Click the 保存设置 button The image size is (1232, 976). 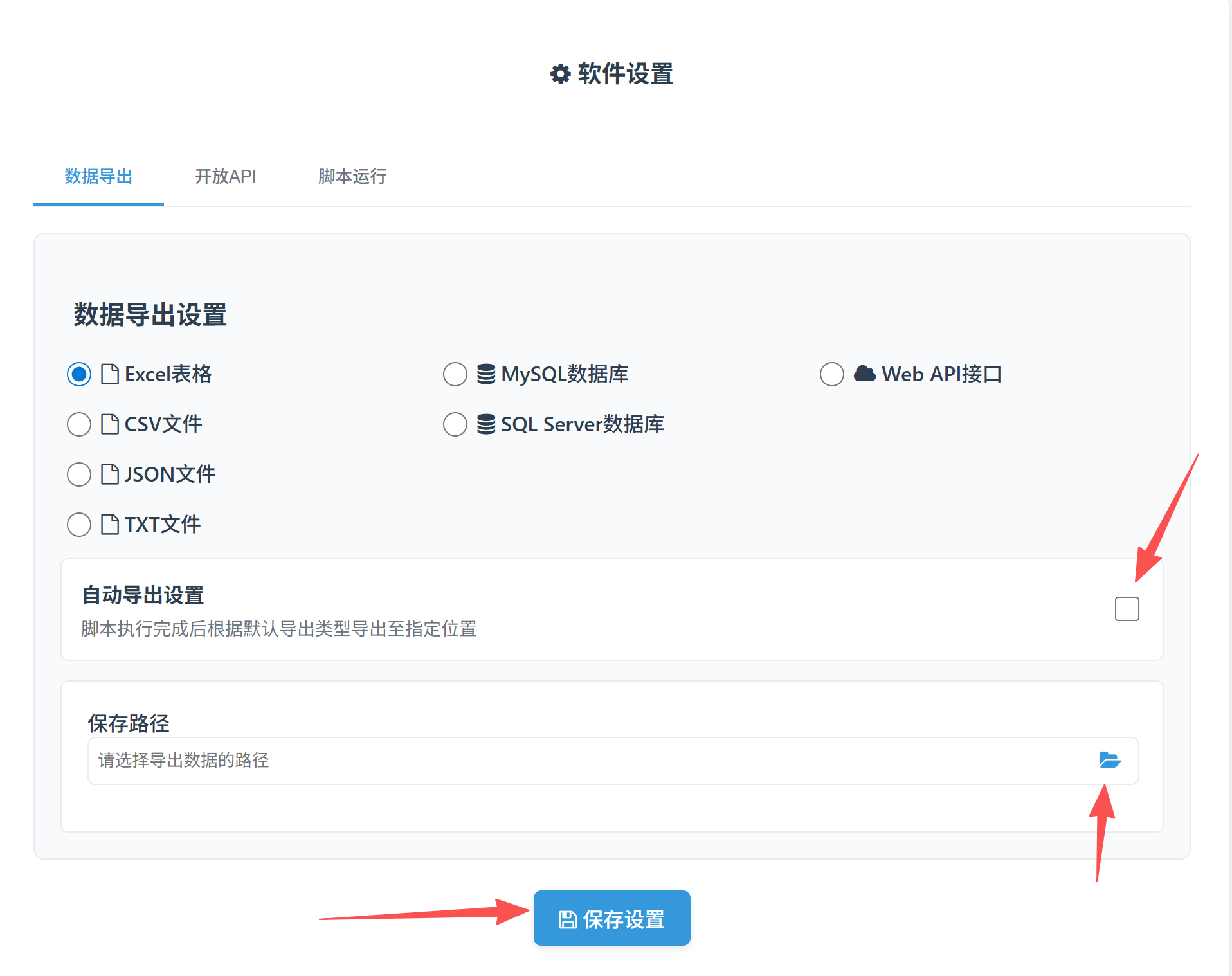pos(611,919)
